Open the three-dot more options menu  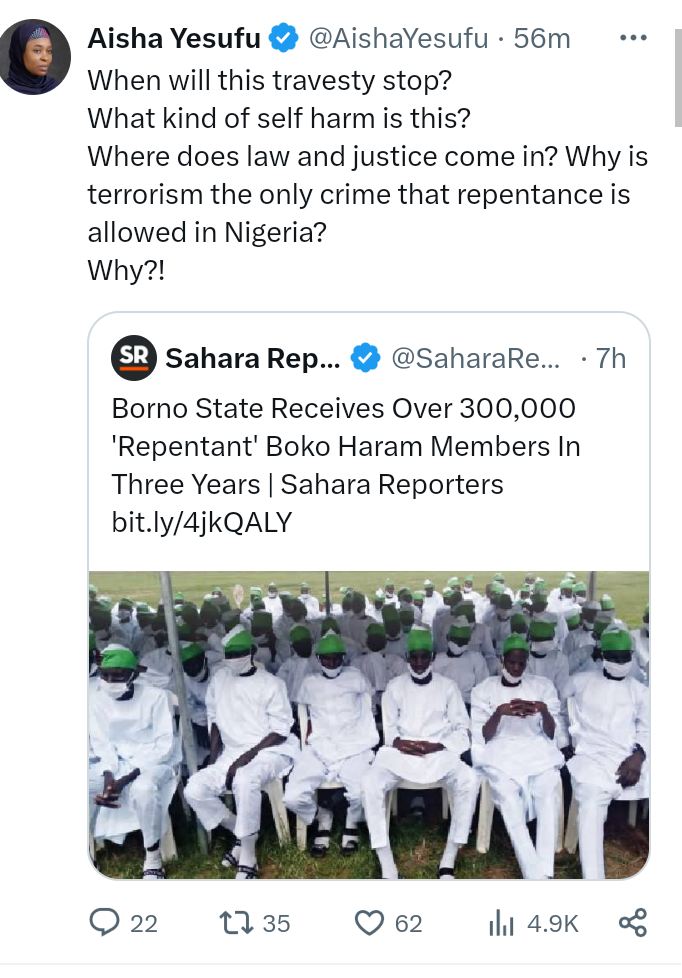tap(634, 38)
